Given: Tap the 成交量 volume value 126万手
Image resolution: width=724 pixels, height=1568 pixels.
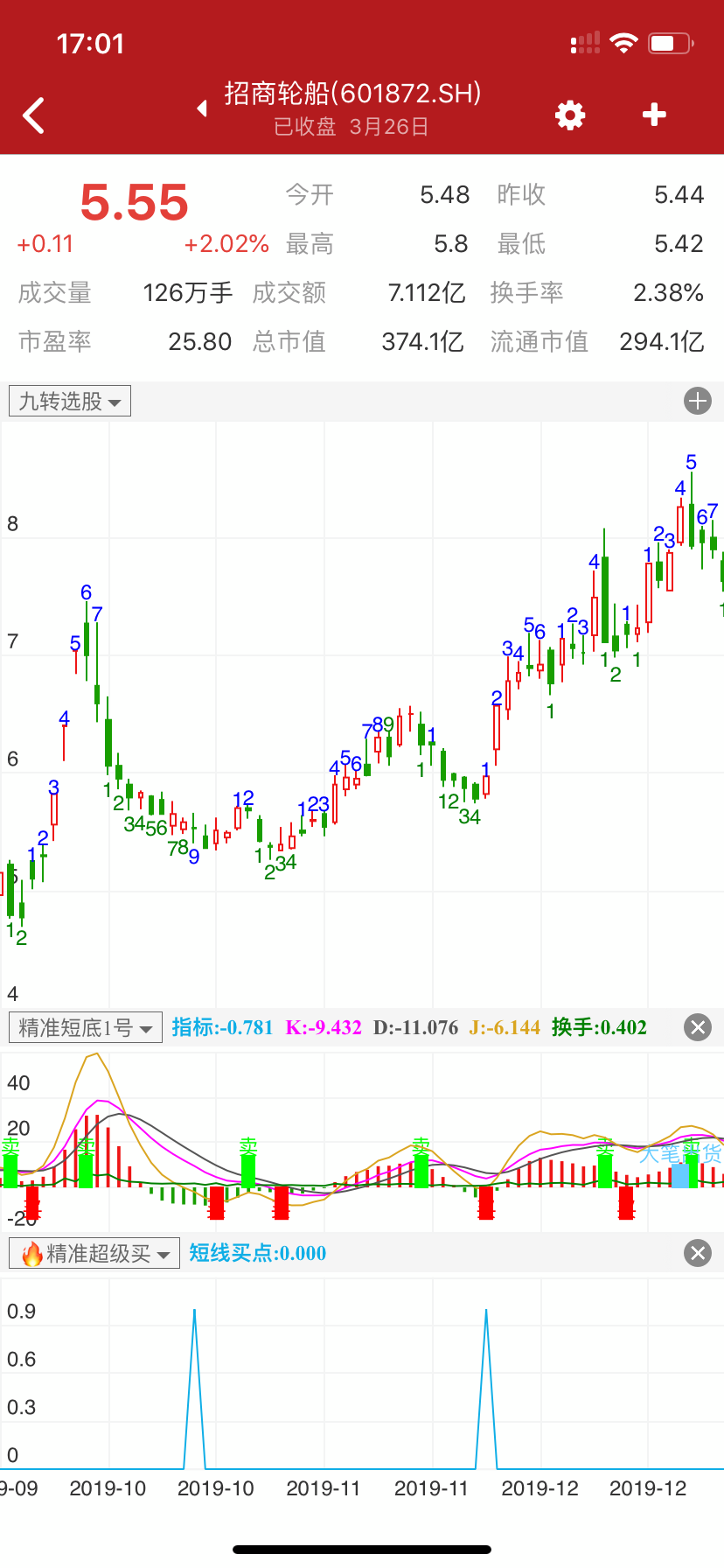Looking at the screenshot, I should (187, 293).
